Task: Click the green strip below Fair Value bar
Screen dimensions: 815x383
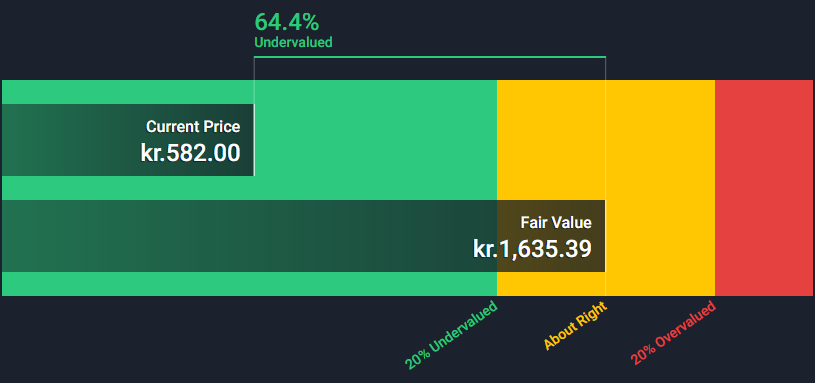Action: click(x=249, y=284)
